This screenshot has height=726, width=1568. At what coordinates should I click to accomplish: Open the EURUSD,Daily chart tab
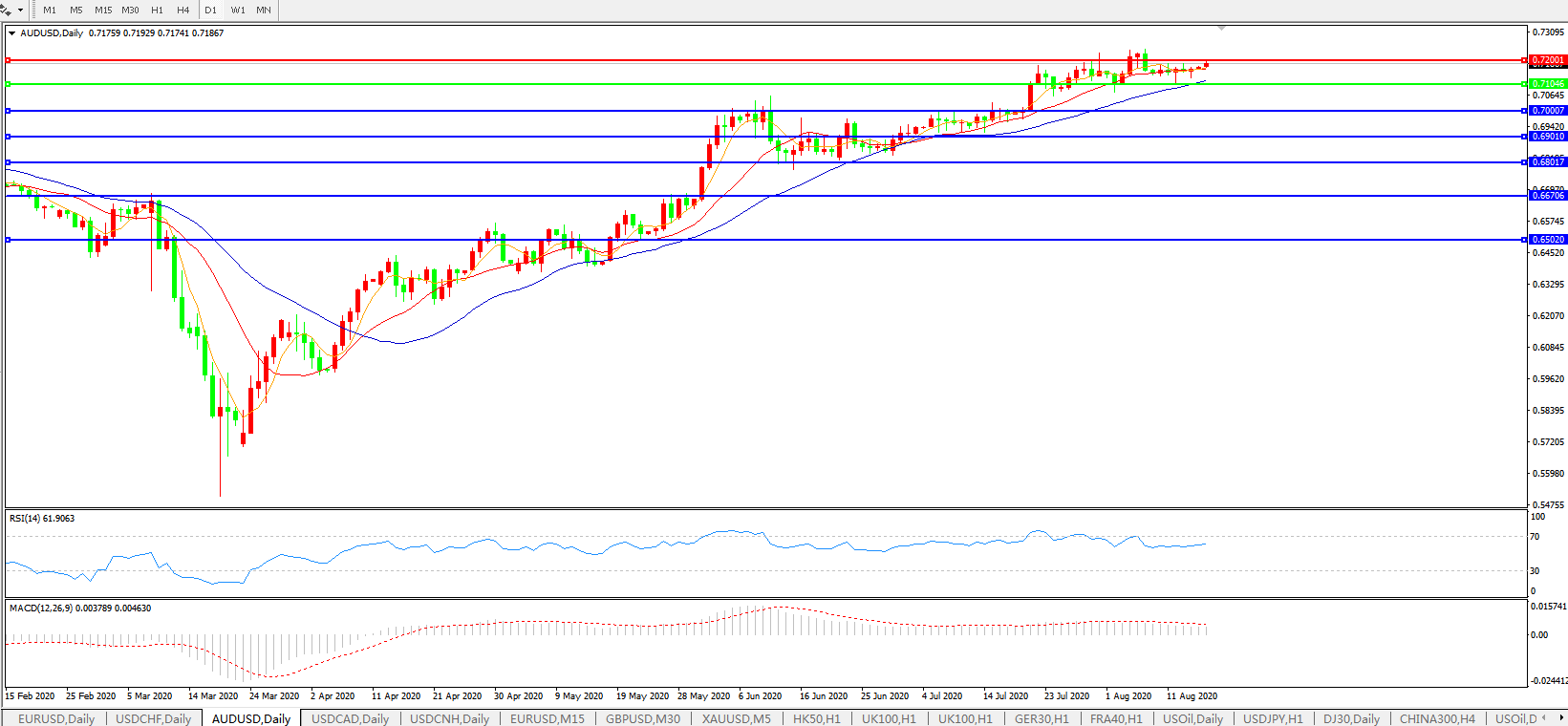56,718
